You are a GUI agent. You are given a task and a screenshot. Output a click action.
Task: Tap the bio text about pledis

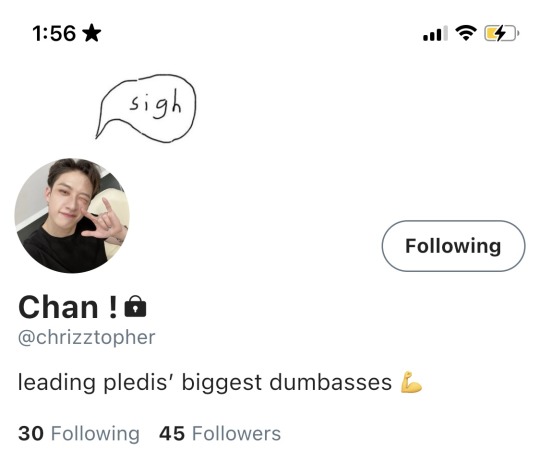(x=205, y=382)
